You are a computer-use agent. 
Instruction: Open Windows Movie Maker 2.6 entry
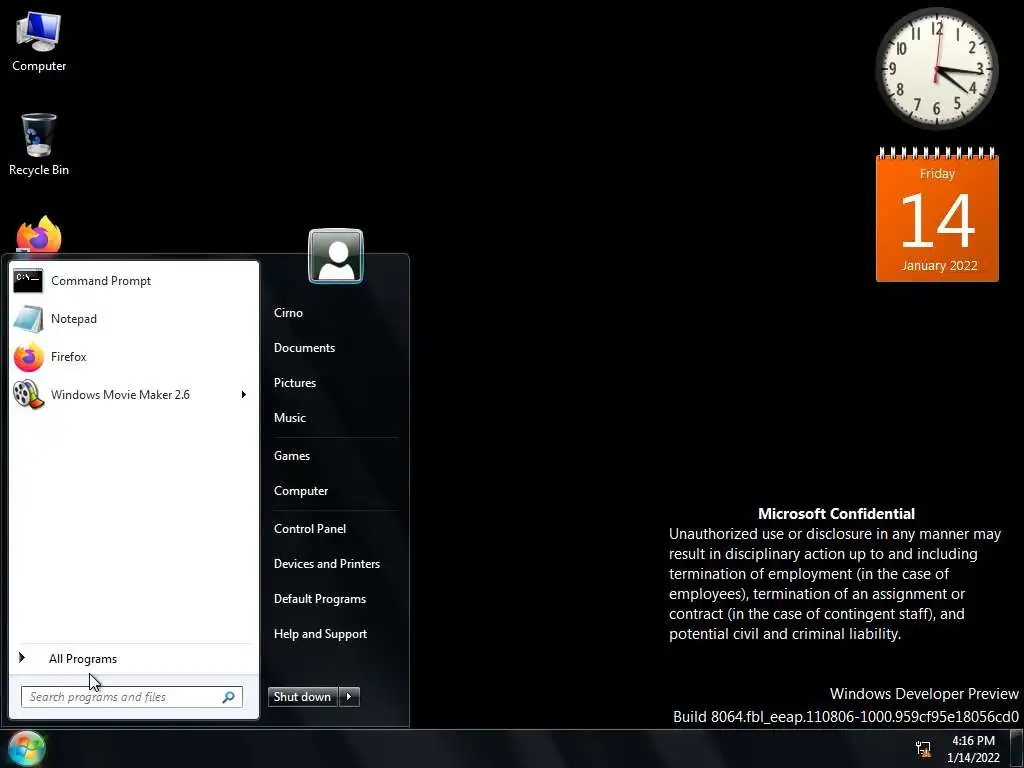120,394
